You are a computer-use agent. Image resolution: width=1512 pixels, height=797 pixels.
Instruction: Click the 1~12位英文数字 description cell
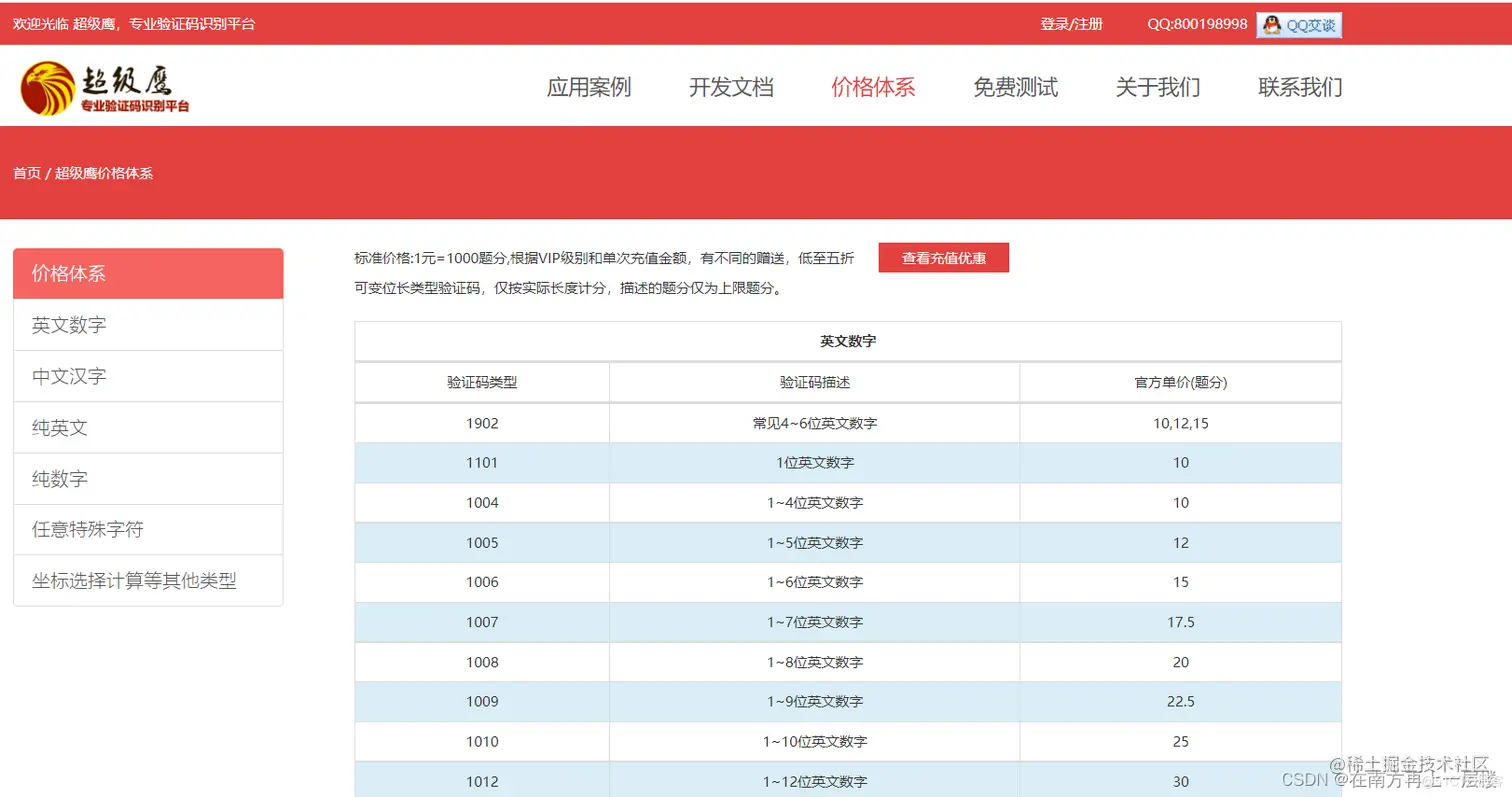point(815,780)
